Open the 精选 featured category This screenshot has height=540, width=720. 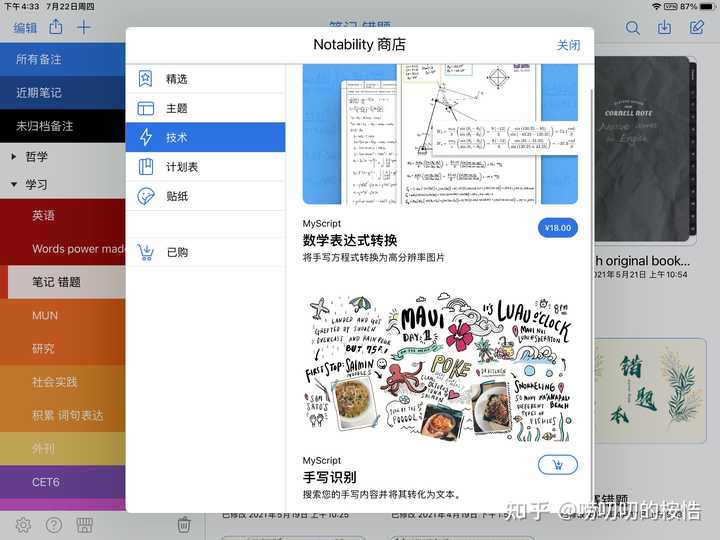click(x=205, y=79)
